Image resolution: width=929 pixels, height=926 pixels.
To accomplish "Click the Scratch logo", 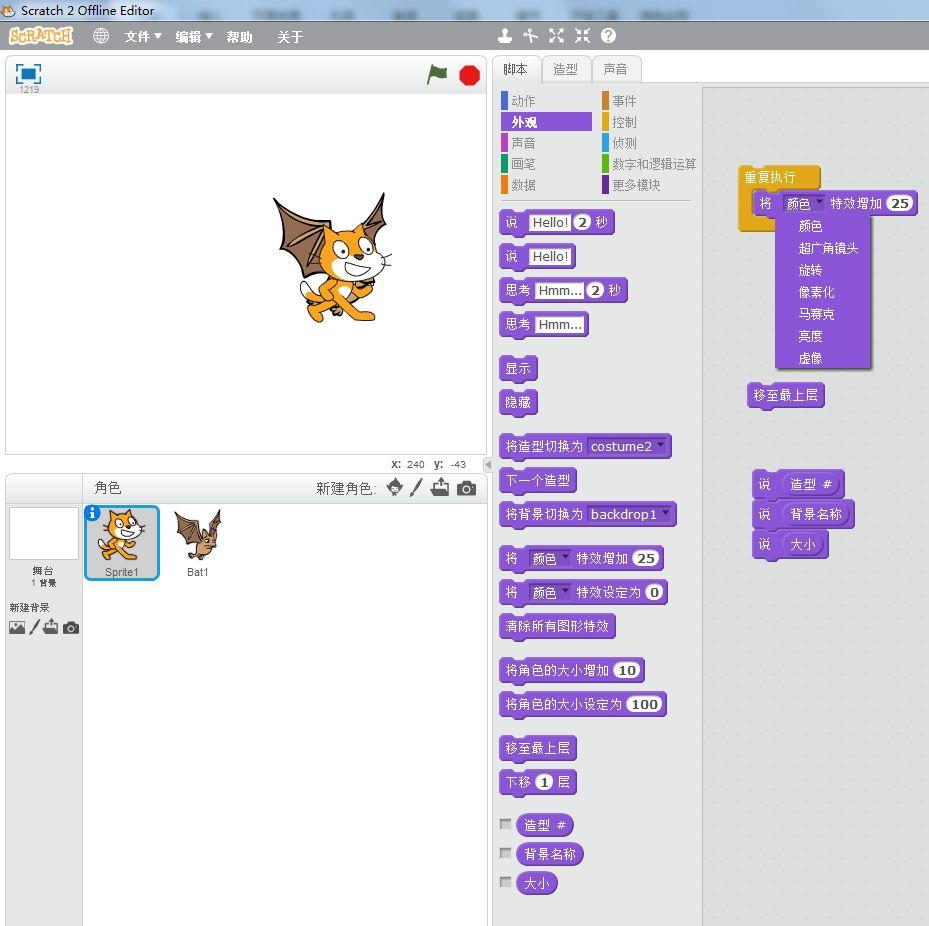I will pos(41,37).
